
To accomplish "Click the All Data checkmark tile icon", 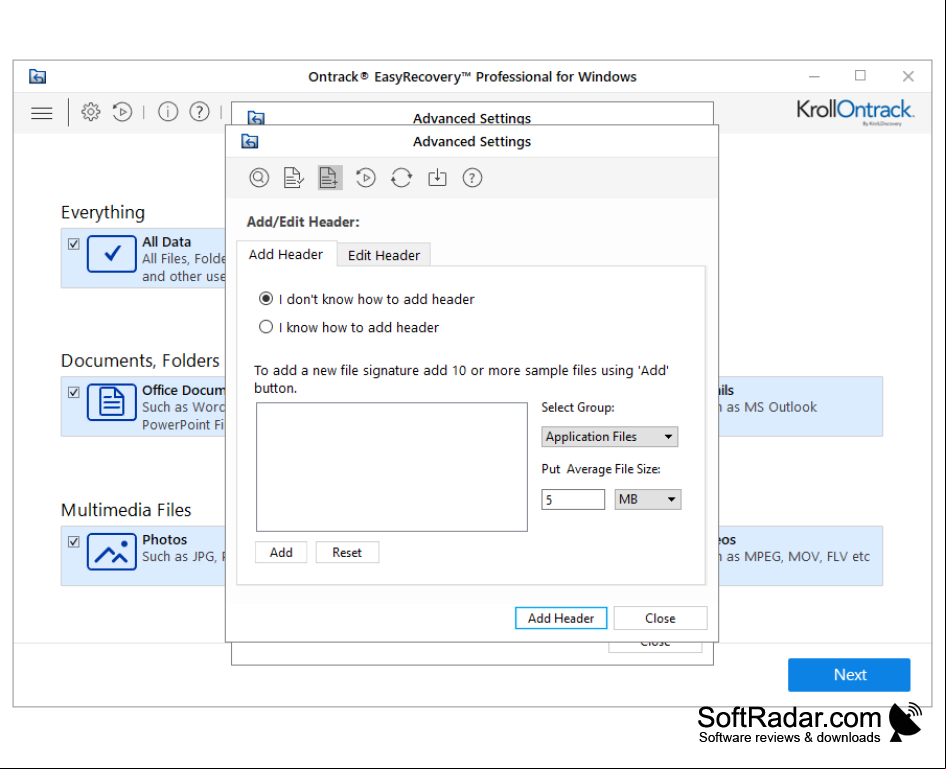I will [112, 254].
